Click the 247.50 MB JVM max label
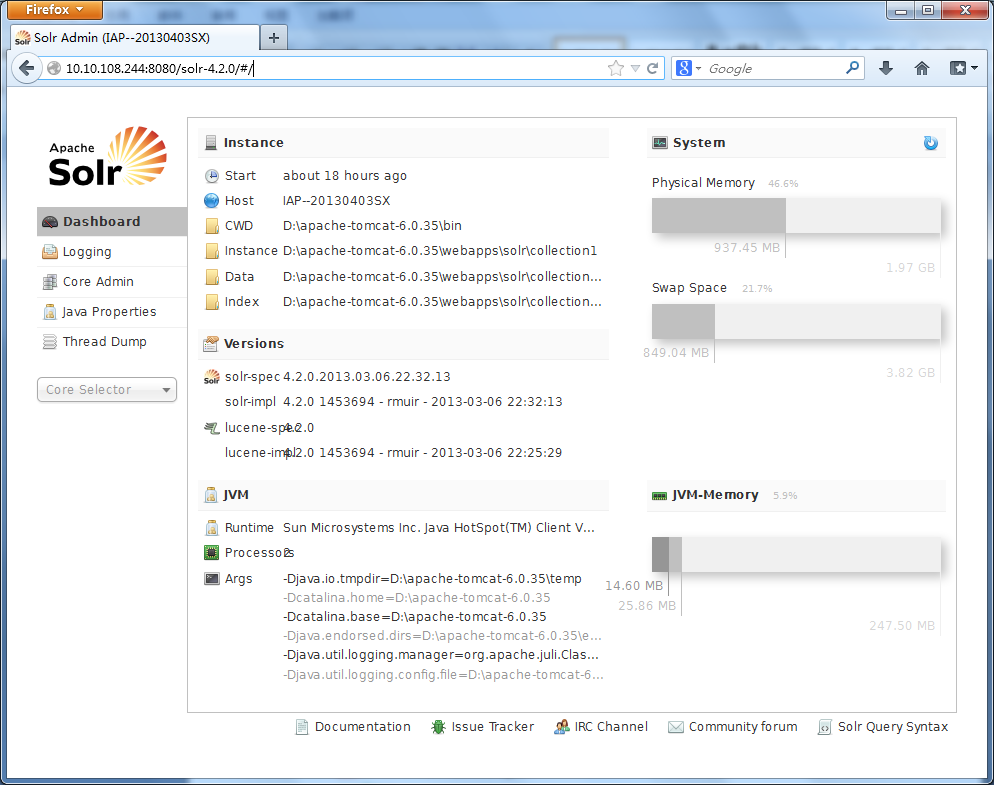Image resolution: width=994 pixels, height=785 pixels. tap(901, 626)
